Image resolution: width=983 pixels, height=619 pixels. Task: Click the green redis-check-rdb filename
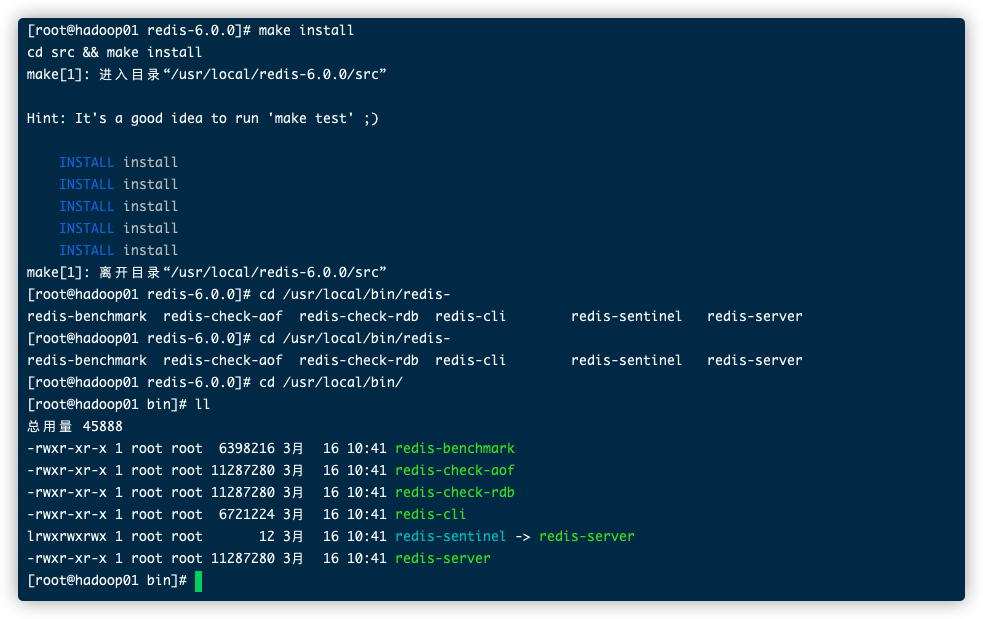click(455, 492)
